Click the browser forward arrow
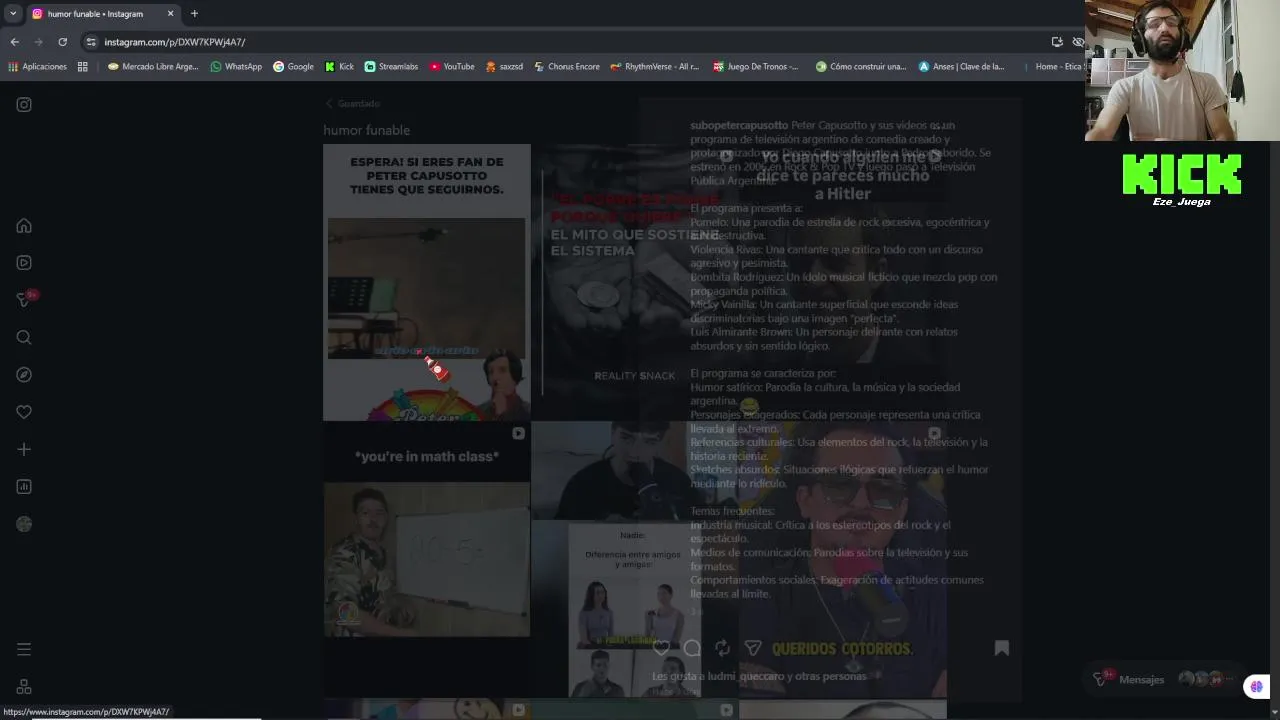 [x=38, y=42]
